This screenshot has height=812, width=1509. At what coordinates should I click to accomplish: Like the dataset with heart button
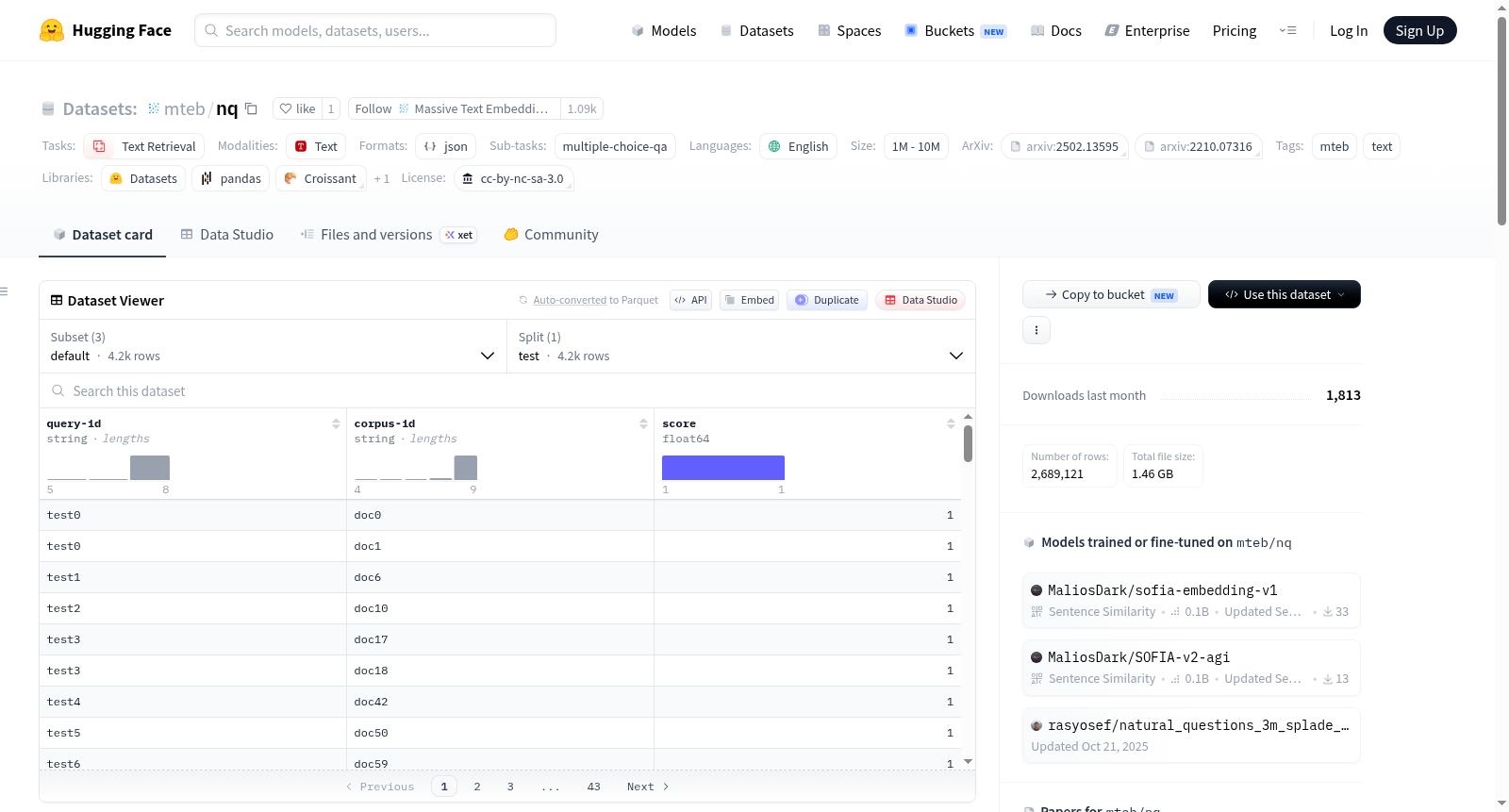point(297,108)
